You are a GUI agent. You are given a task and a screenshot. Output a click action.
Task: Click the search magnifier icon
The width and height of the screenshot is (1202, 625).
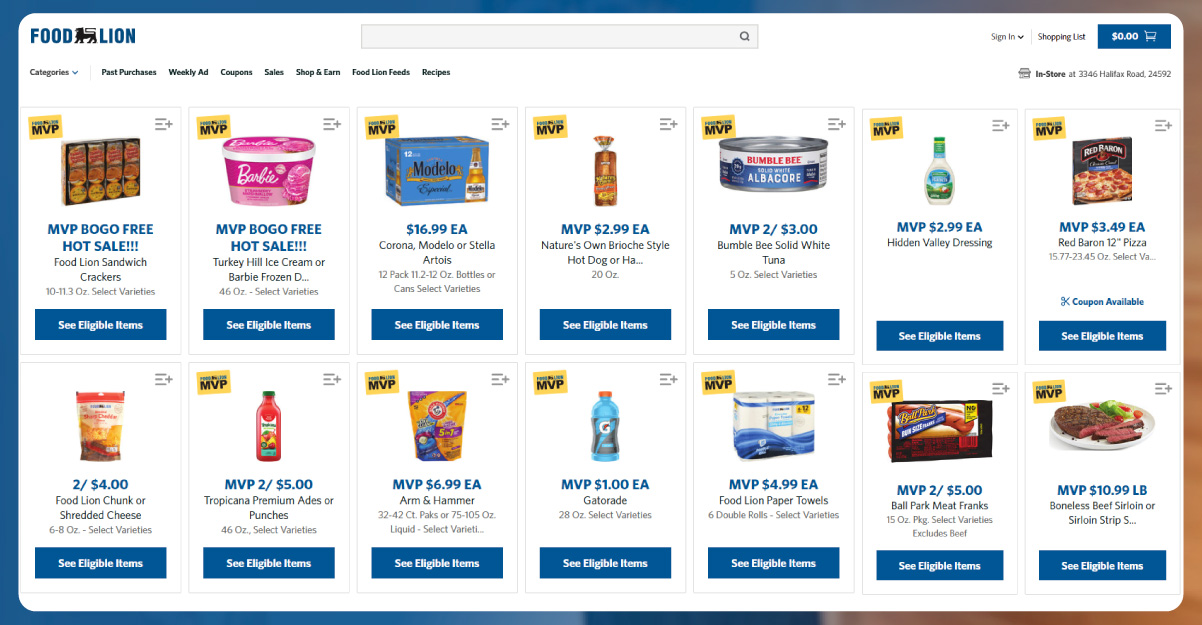744,37
